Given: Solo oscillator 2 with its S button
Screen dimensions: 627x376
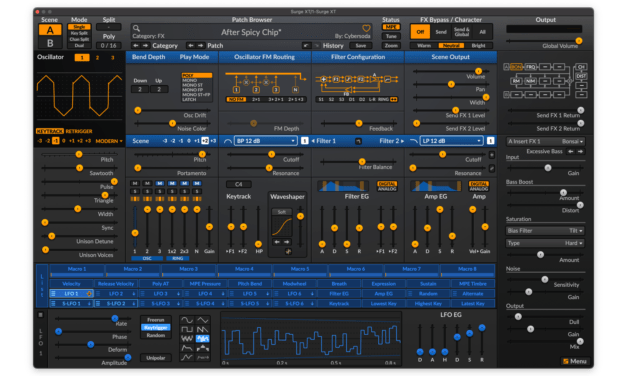Looking at the screenshot, I should click(147, 191).
